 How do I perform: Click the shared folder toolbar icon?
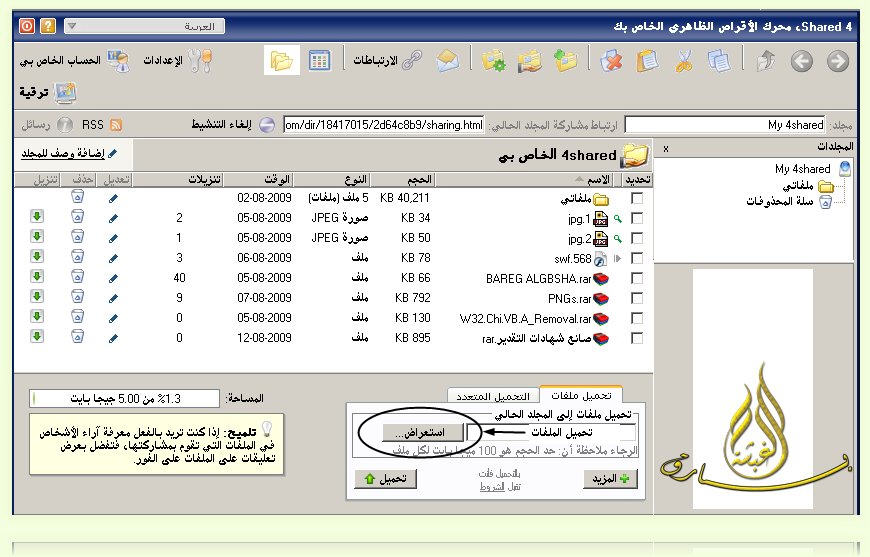(x=530, y=60)
